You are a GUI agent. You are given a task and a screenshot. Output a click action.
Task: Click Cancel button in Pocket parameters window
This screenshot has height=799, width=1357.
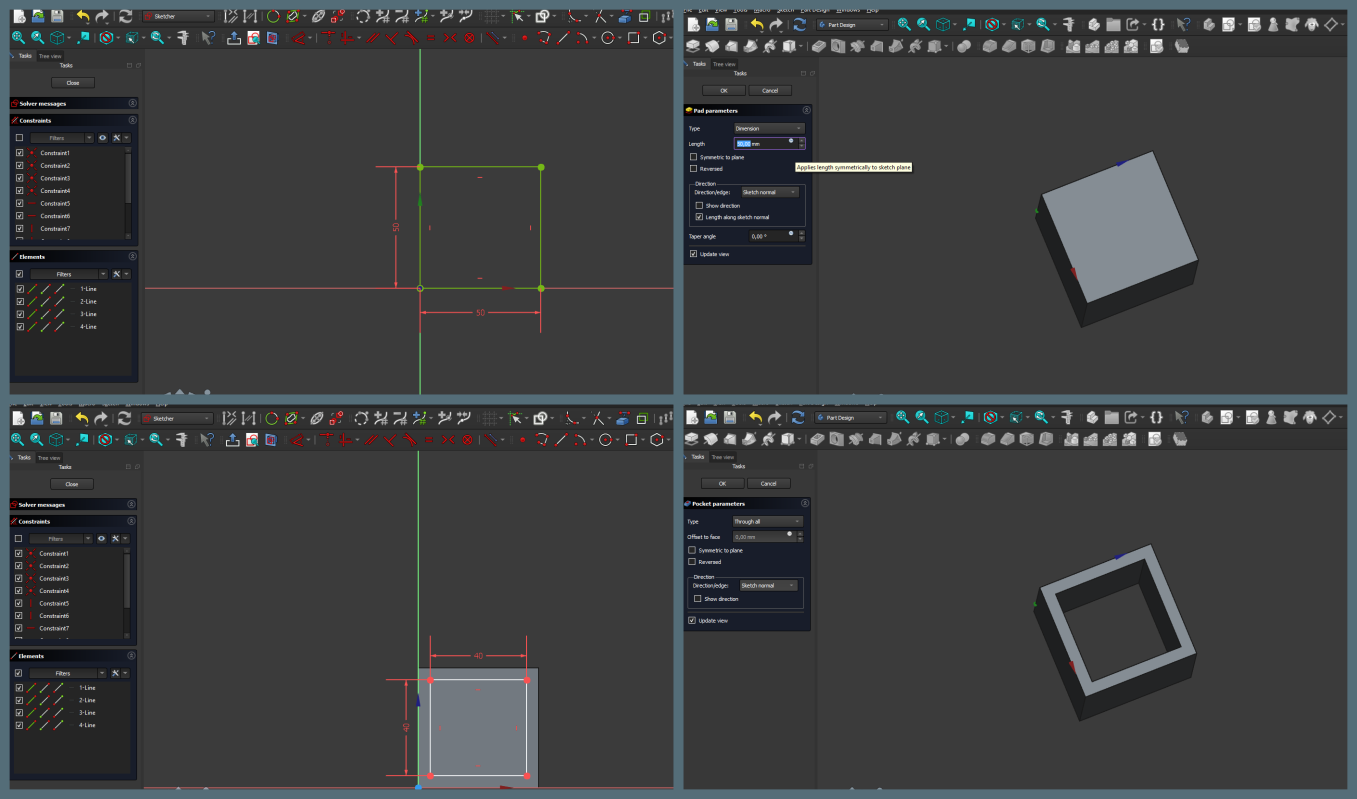[769, 483]
